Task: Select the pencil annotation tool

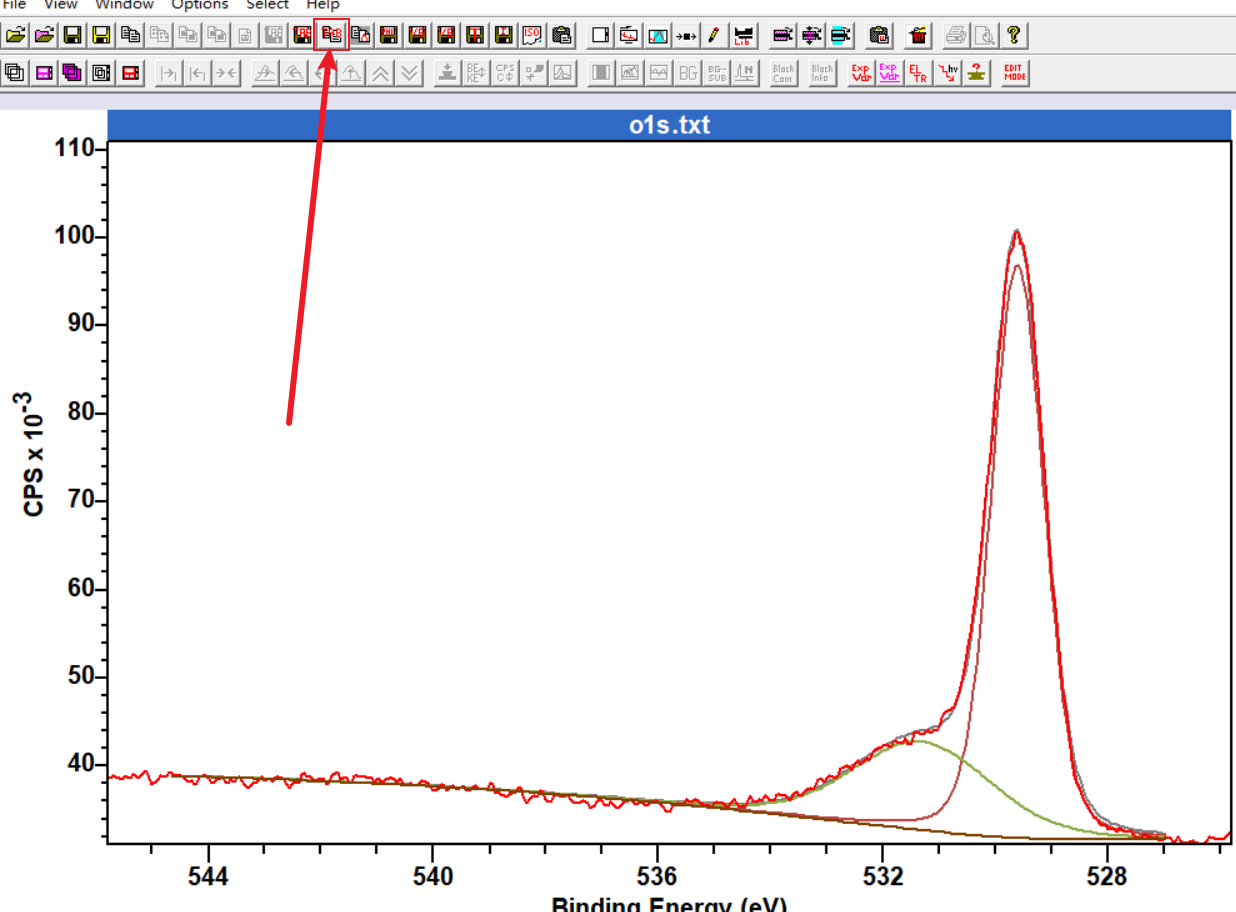Action: click(x=713, y=36)
